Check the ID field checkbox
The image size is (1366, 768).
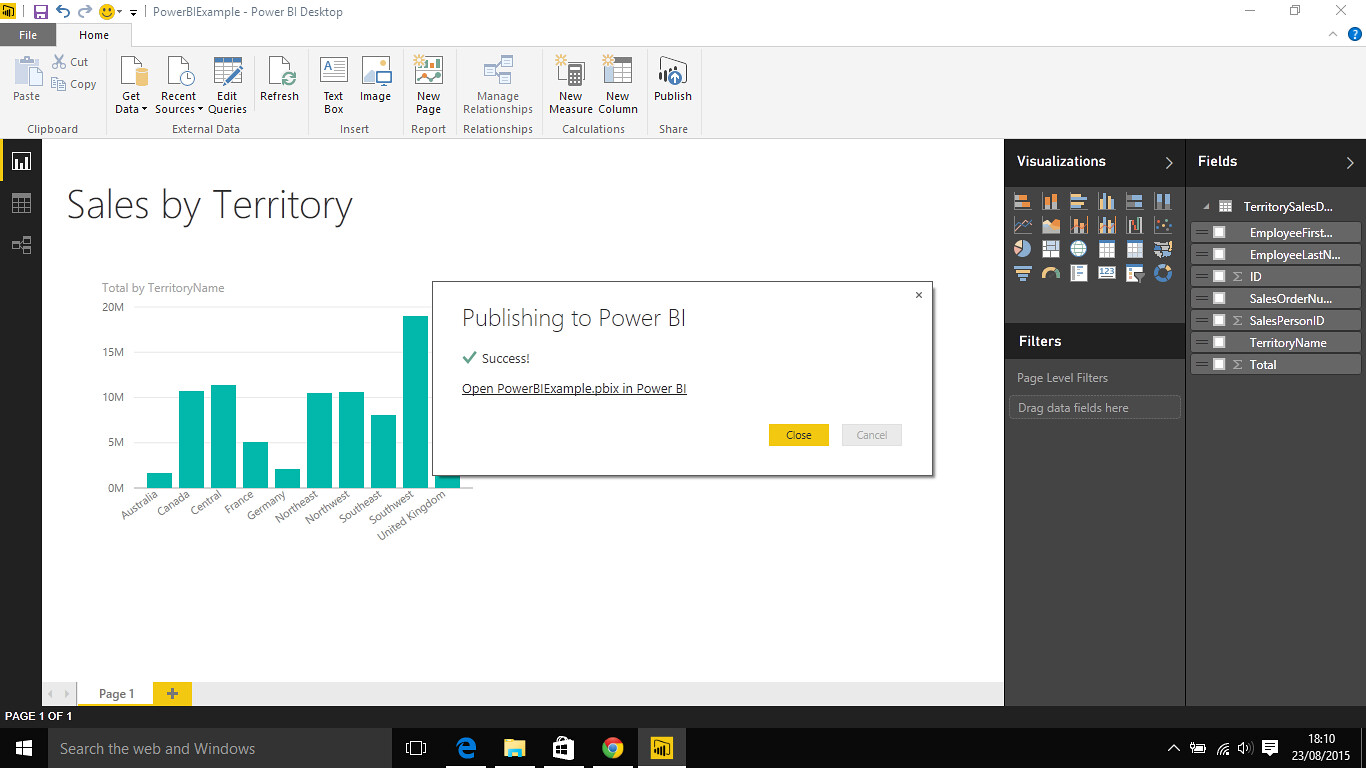(x=1219, y=276)
